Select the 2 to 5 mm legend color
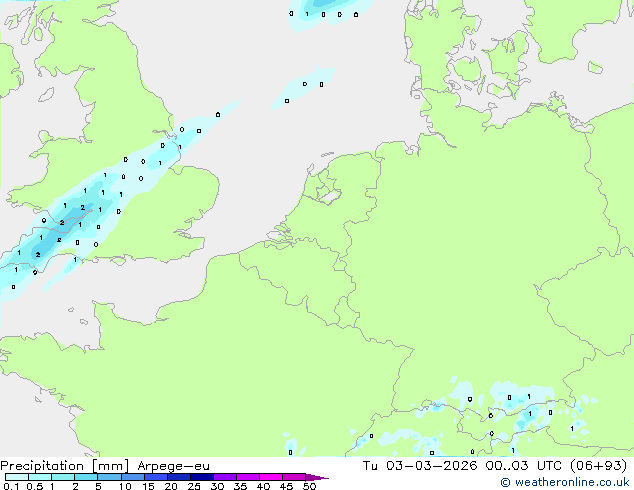The height and width of the screenshot is (490, 634). (86, 477)
